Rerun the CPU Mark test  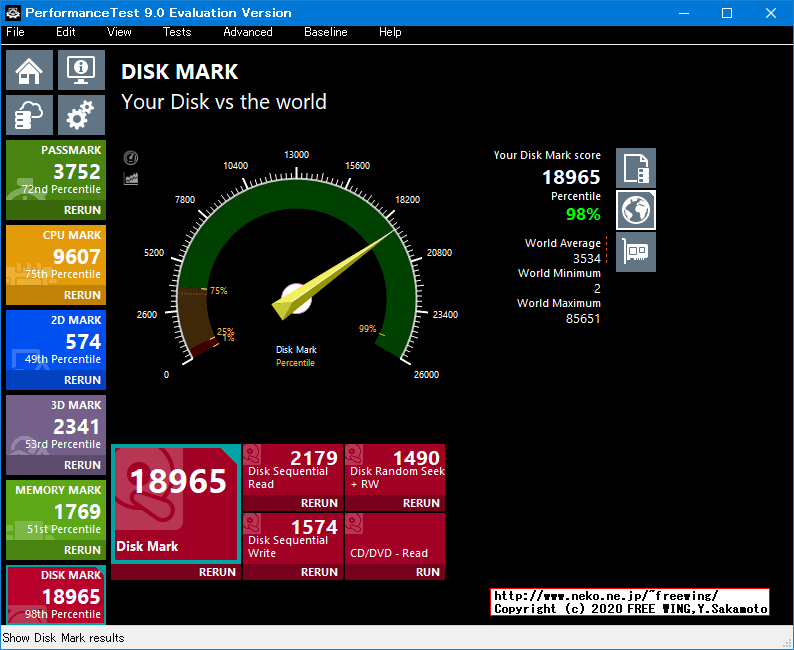pos(82,295)
